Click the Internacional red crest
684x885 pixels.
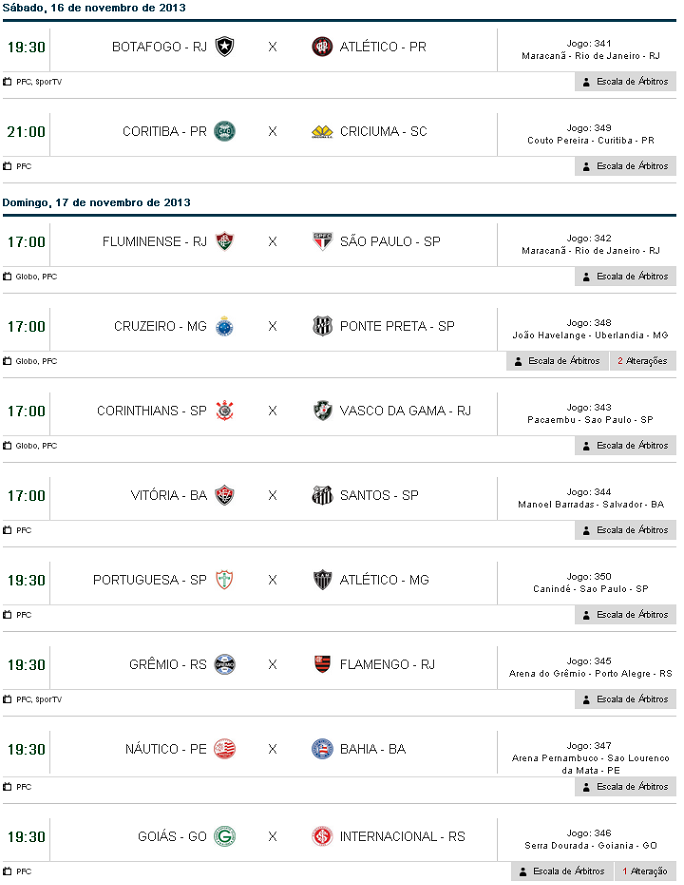pyautogui.click(x=322, y=836)
